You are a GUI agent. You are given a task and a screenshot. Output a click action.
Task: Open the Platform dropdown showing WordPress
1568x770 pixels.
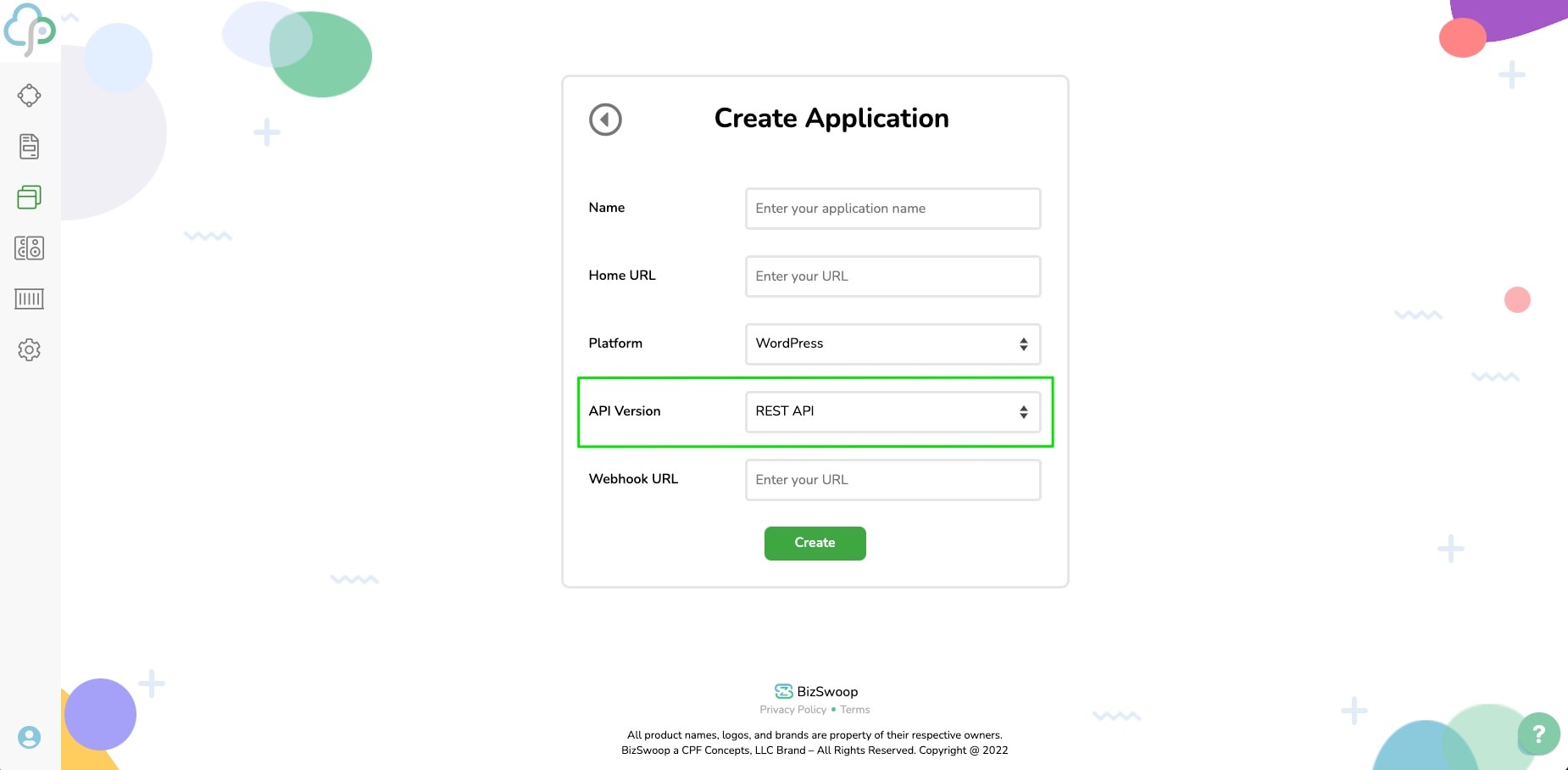click(x=892, y=343)
